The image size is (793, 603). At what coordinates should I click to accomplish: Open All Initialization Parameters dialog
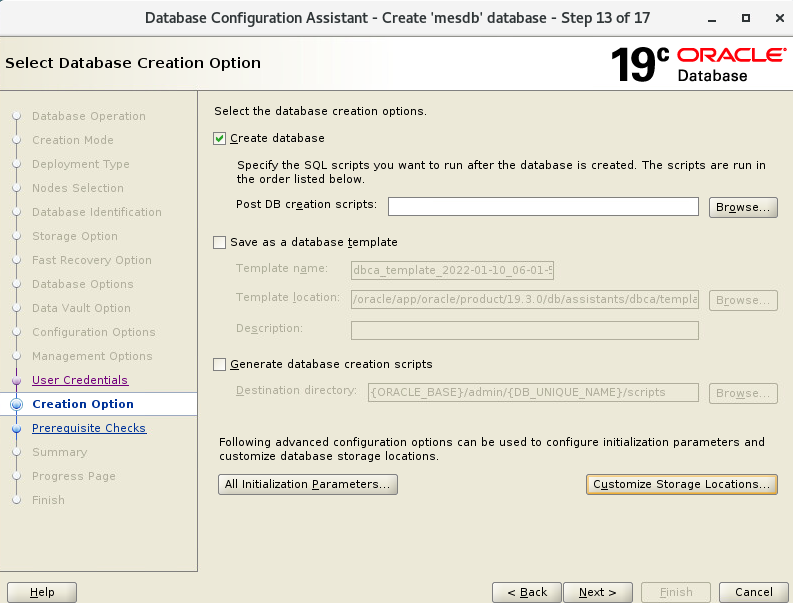coord(308,484)
